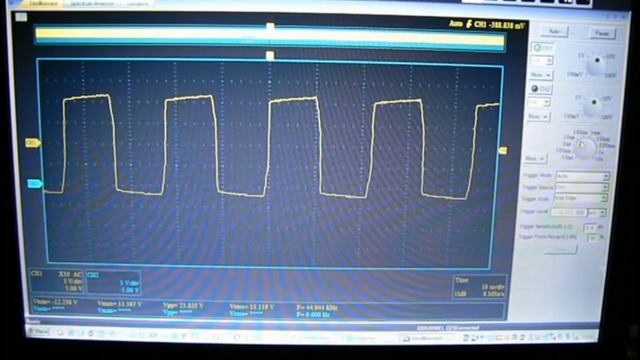The image size is (640, 360).
Task: Open the dropdown beside the timebase knob
Action: [x=535, y=158]
